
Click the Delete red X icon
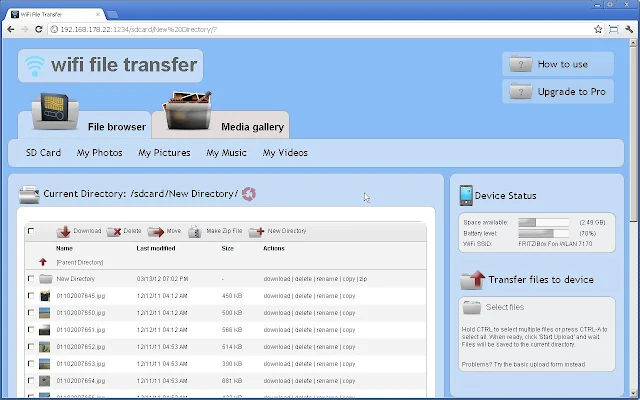coord(114,231)
